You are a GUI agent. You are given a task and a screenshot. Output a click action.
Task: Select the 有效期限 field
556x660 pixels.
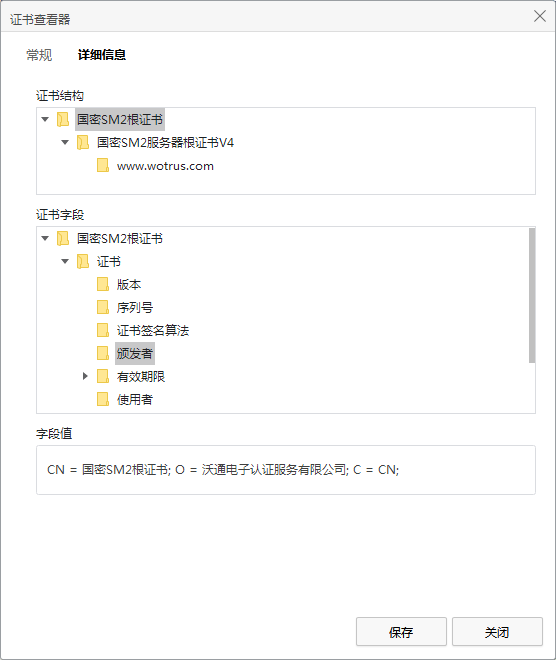[141, 376]
